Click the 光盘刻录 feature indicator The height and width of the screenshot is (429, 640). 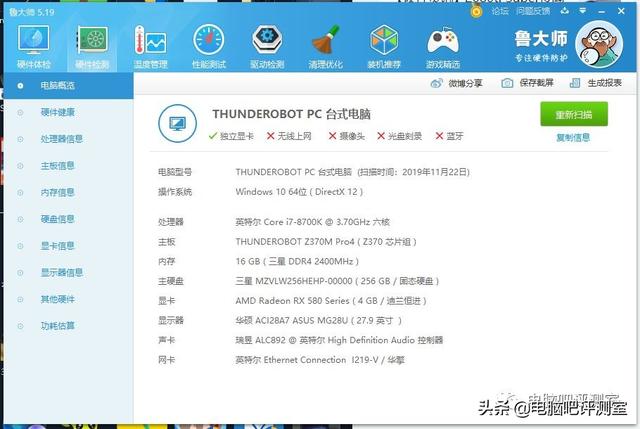(x=399, y=136)
